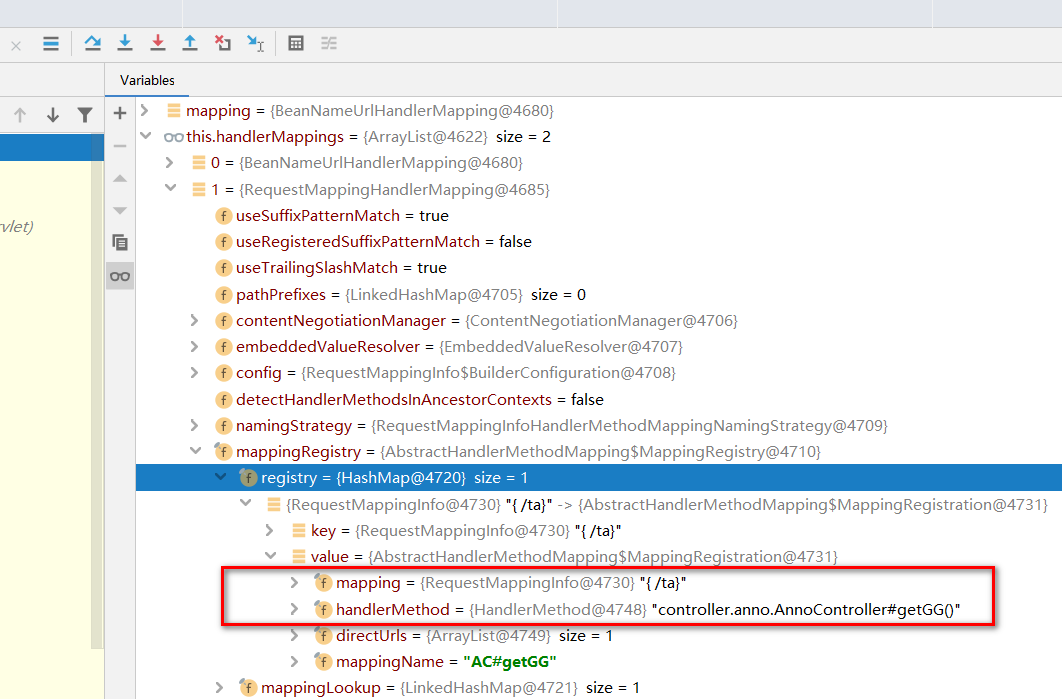Click the Step Out up-arrow icon

click(x=190, y=43)
